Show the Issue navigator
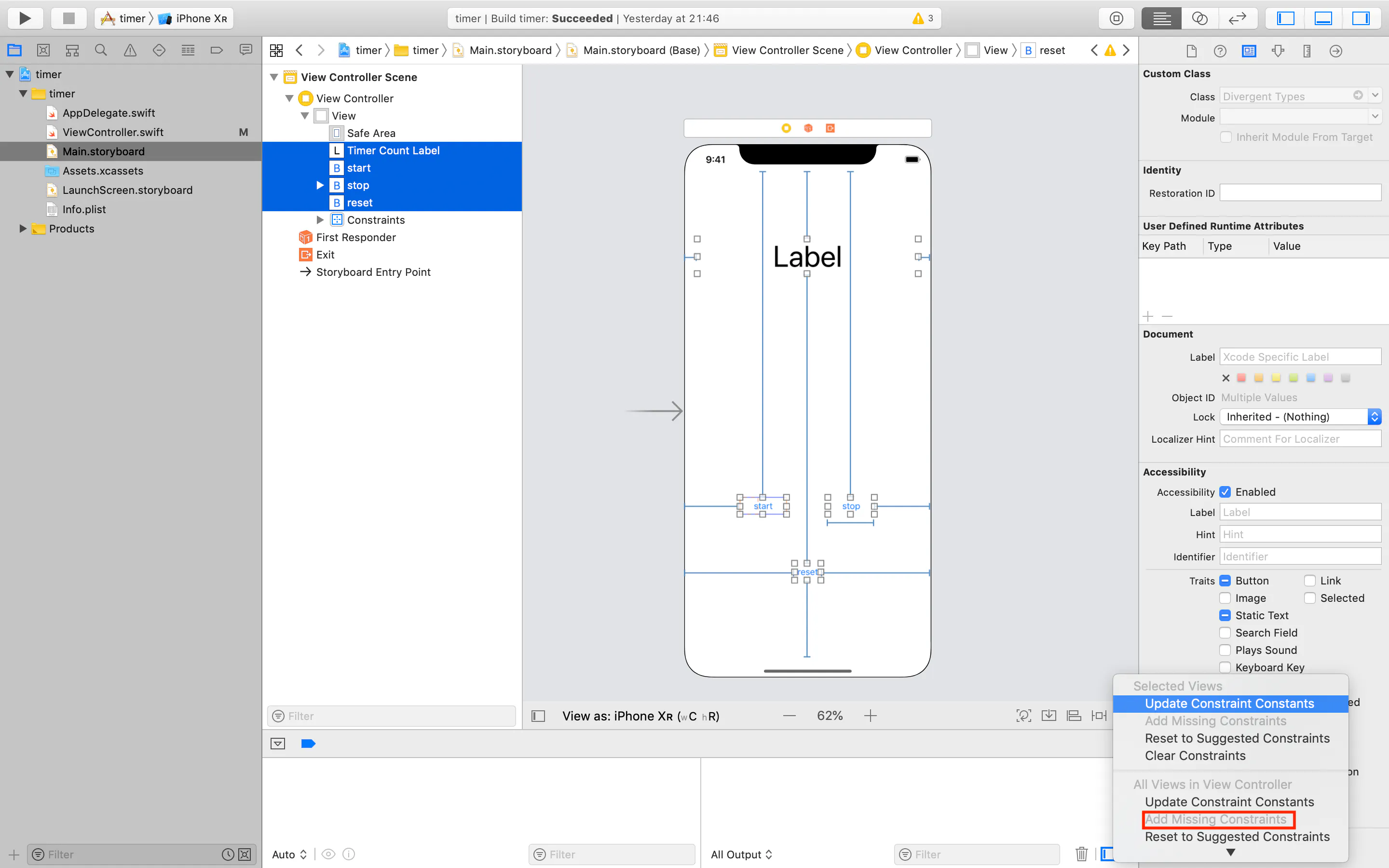The height and width of the screenshot is (868, 1389). pos(130,51)
